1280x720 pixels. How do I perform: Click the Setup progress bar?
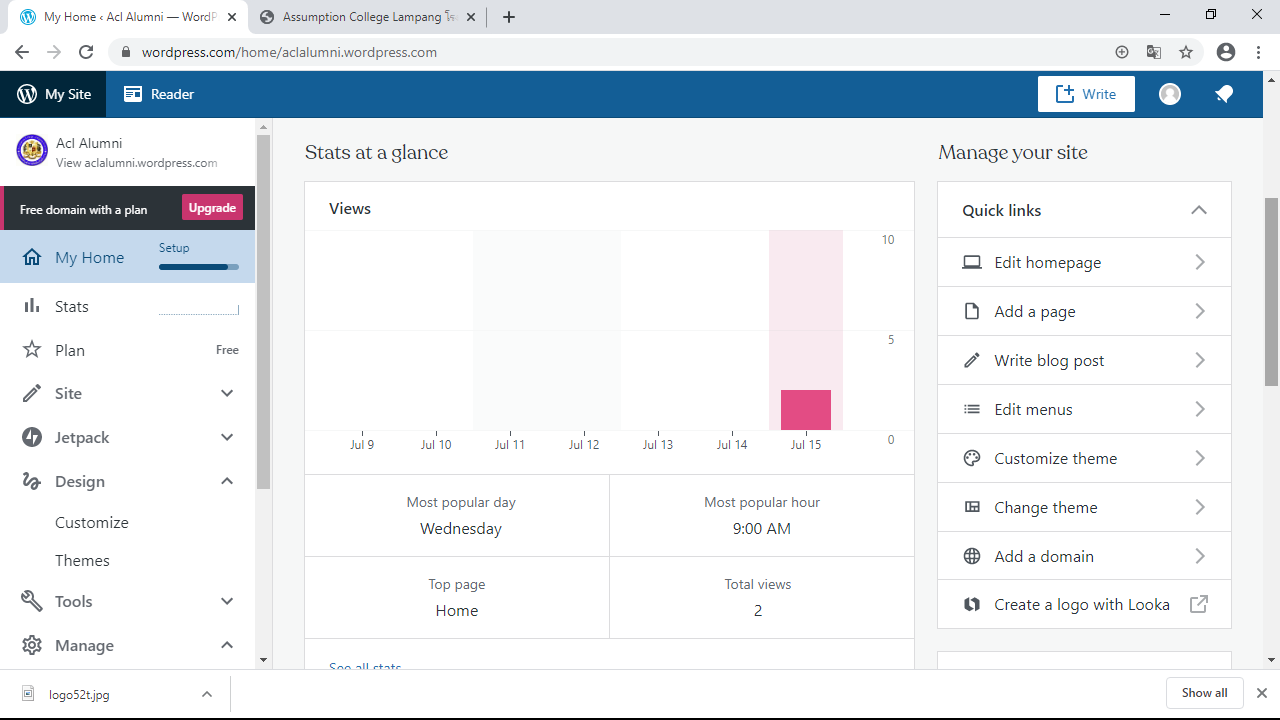pos(198,267)
